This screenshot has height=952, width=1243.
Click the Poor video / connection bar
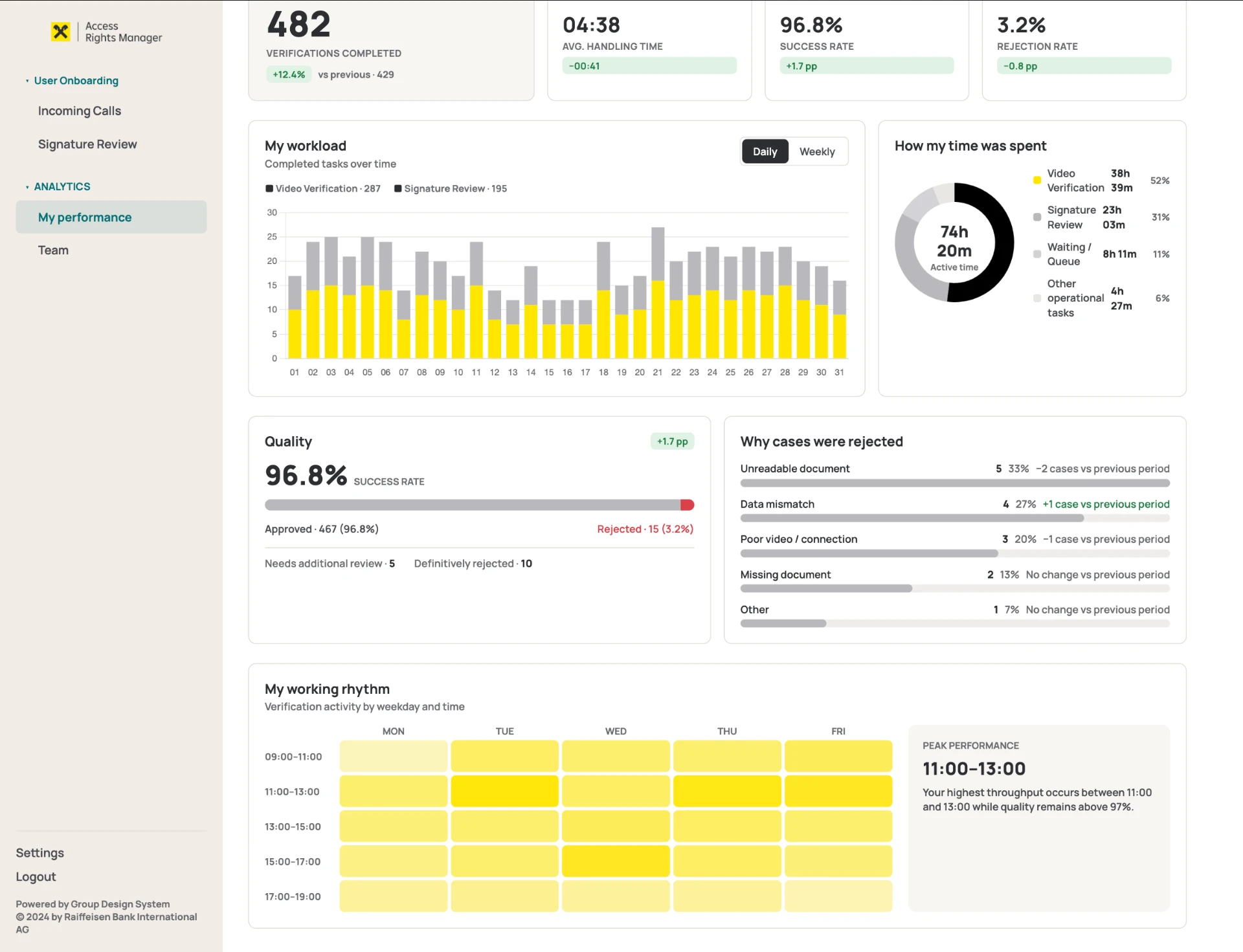click(955, 553)
